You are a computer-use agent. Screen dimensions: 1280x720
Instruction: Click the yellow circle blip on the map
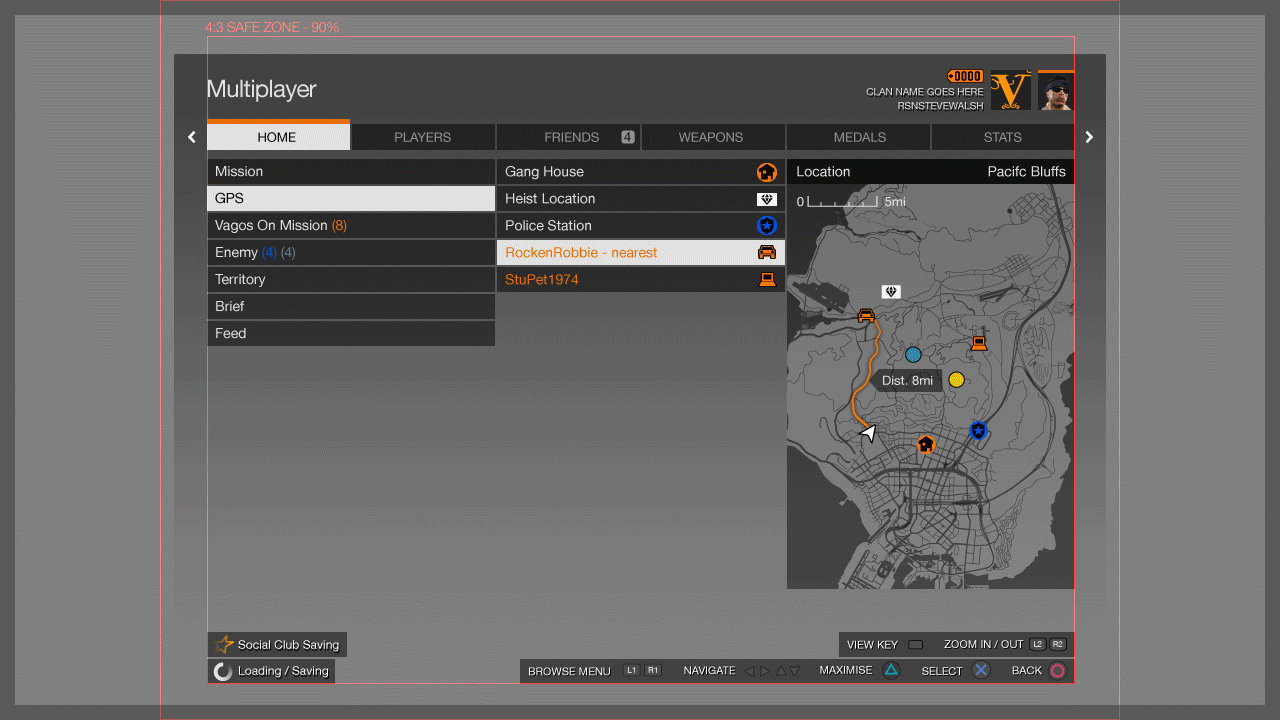click(956, 380)
